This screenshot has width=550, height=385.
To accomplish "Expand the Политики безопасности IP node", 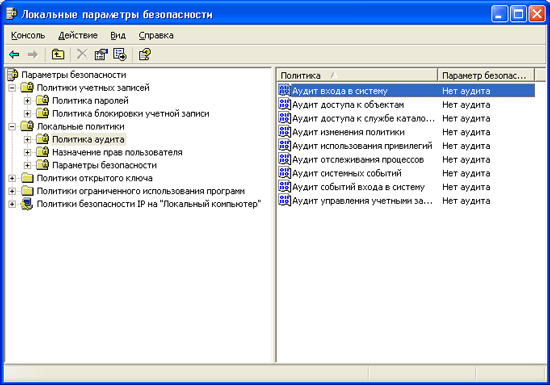I will [12, 204].
